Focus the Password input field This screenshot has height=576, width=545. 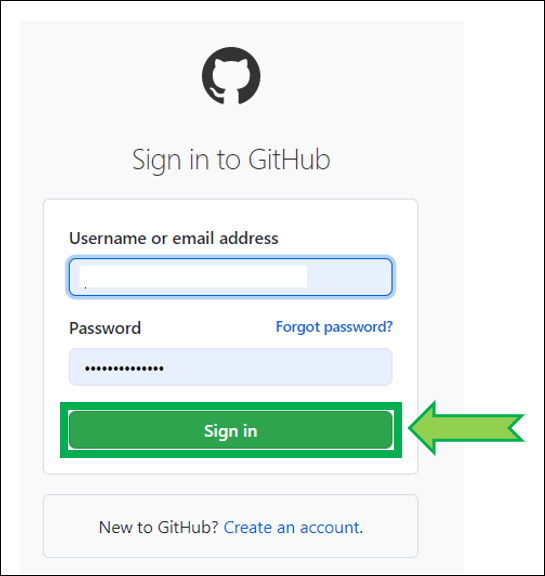[231, 367]
